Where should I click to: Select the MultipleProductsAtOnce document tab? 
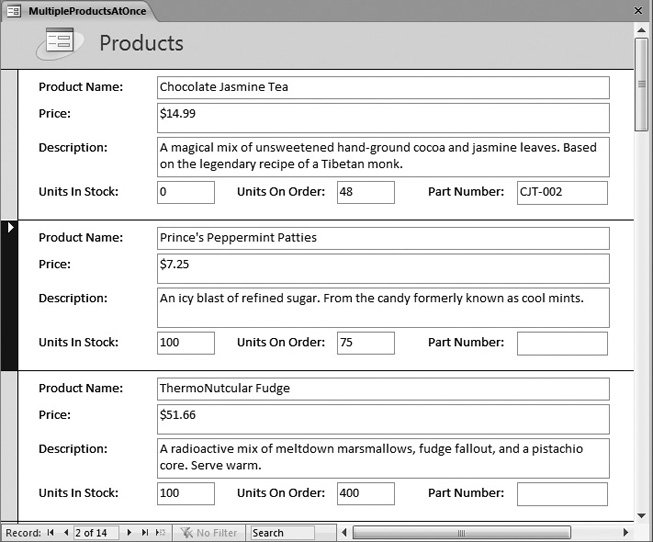(82, 9)
